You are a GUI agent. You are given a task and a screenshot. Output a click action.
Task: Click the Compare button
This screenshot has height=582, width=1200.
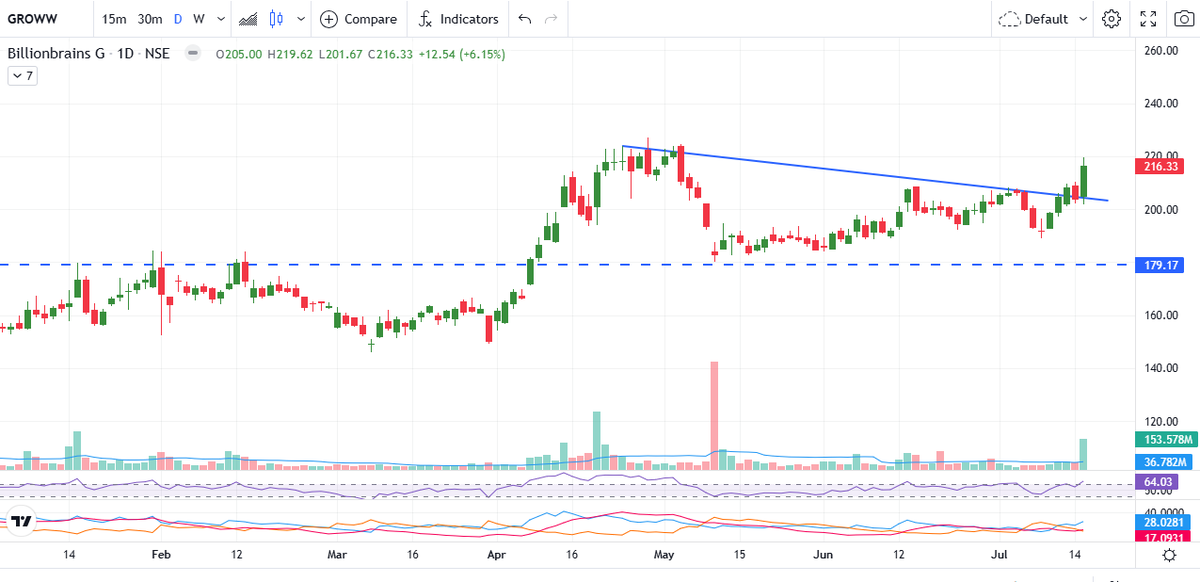tap(358, 19)
